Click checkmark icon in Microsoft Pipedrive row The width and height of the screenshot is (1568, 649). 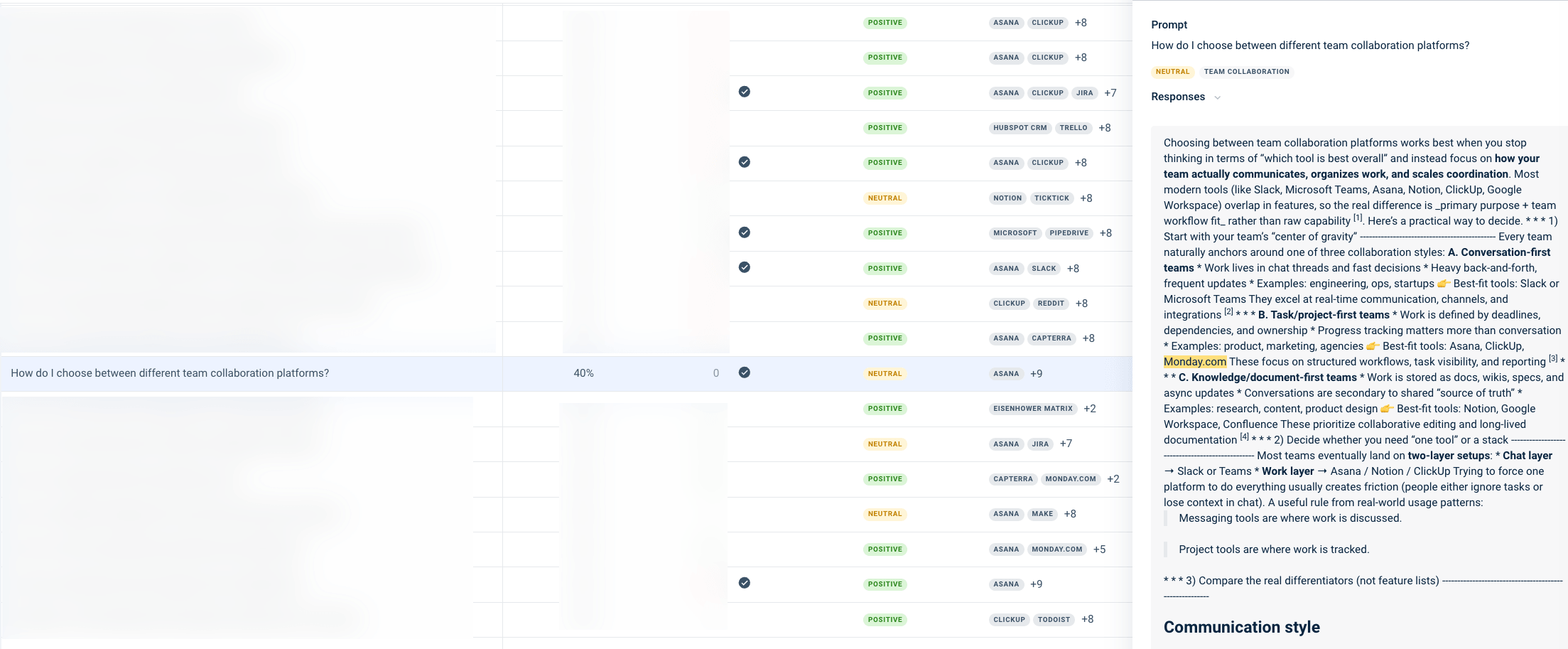[x=744, y=232]
